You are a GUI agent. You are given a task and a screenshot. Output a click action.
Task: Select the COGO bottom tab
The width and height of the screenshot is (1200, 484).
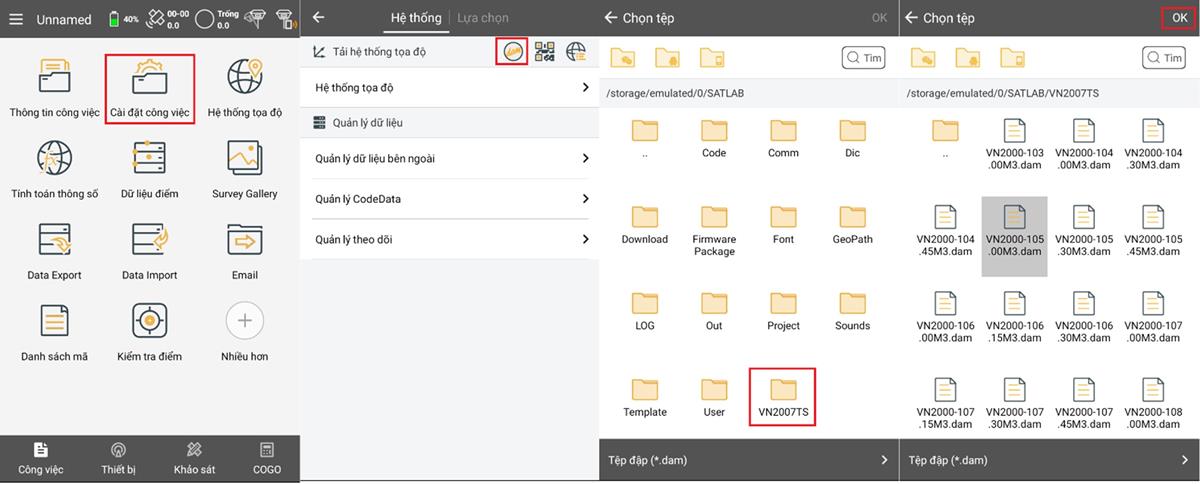[x=266, y=458]
